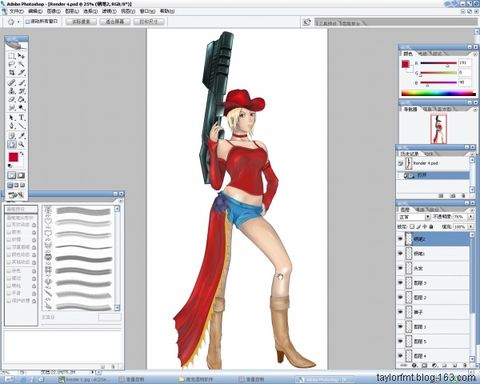Viewport: 480px width, 384px height.
Task: Toggle visibility of the 裤子 layer
Action: click(400, 312)
